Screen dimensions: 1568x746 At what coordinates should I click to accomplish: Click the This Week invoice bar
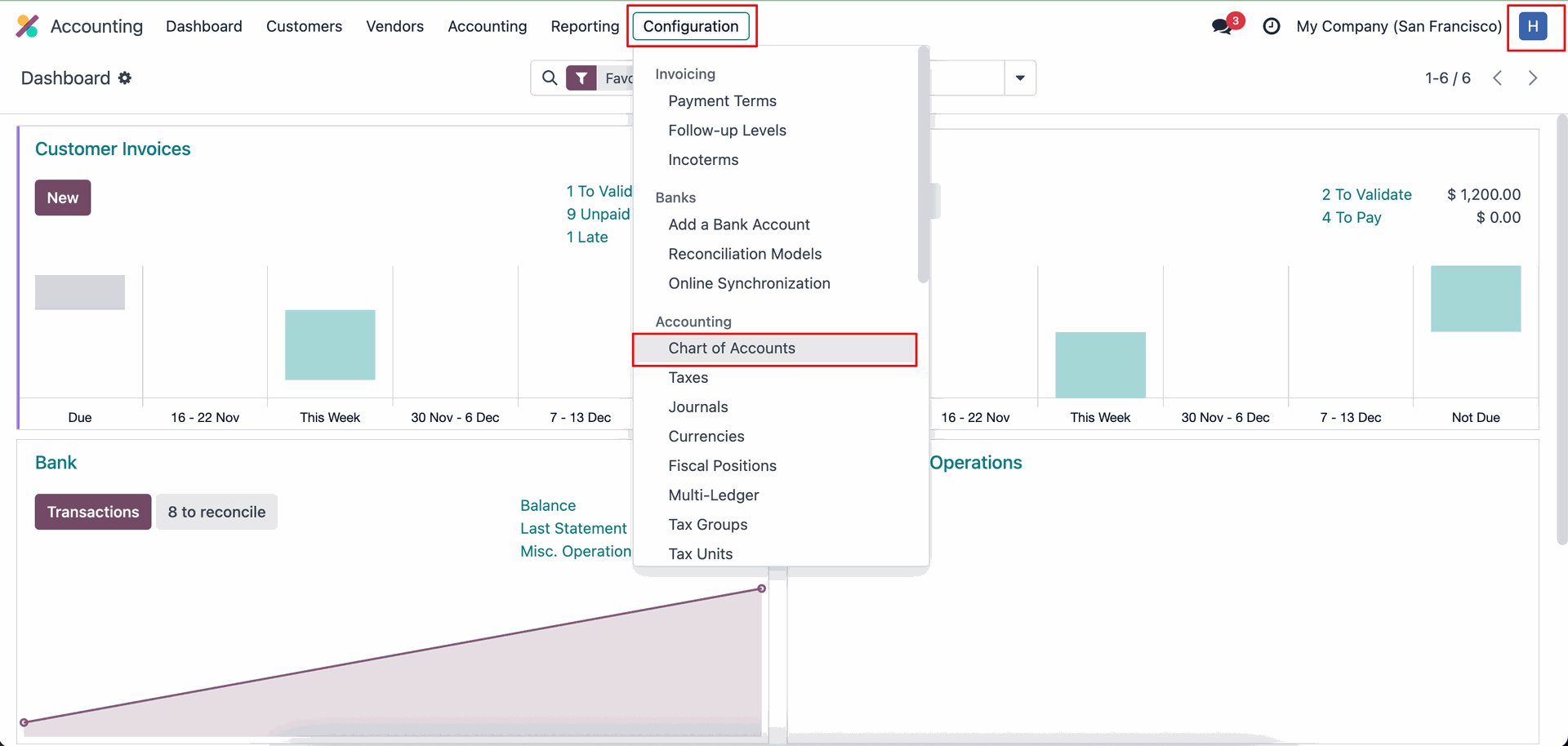click(330, 344)
